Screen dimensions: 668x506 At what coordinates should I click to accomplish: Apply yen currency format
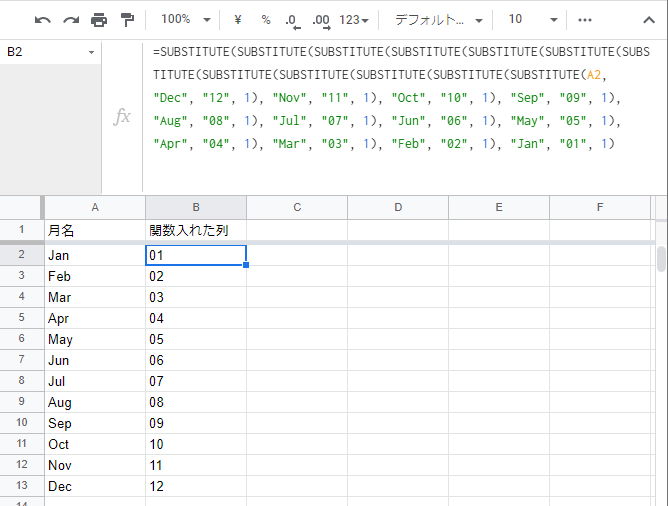(238, 19)
